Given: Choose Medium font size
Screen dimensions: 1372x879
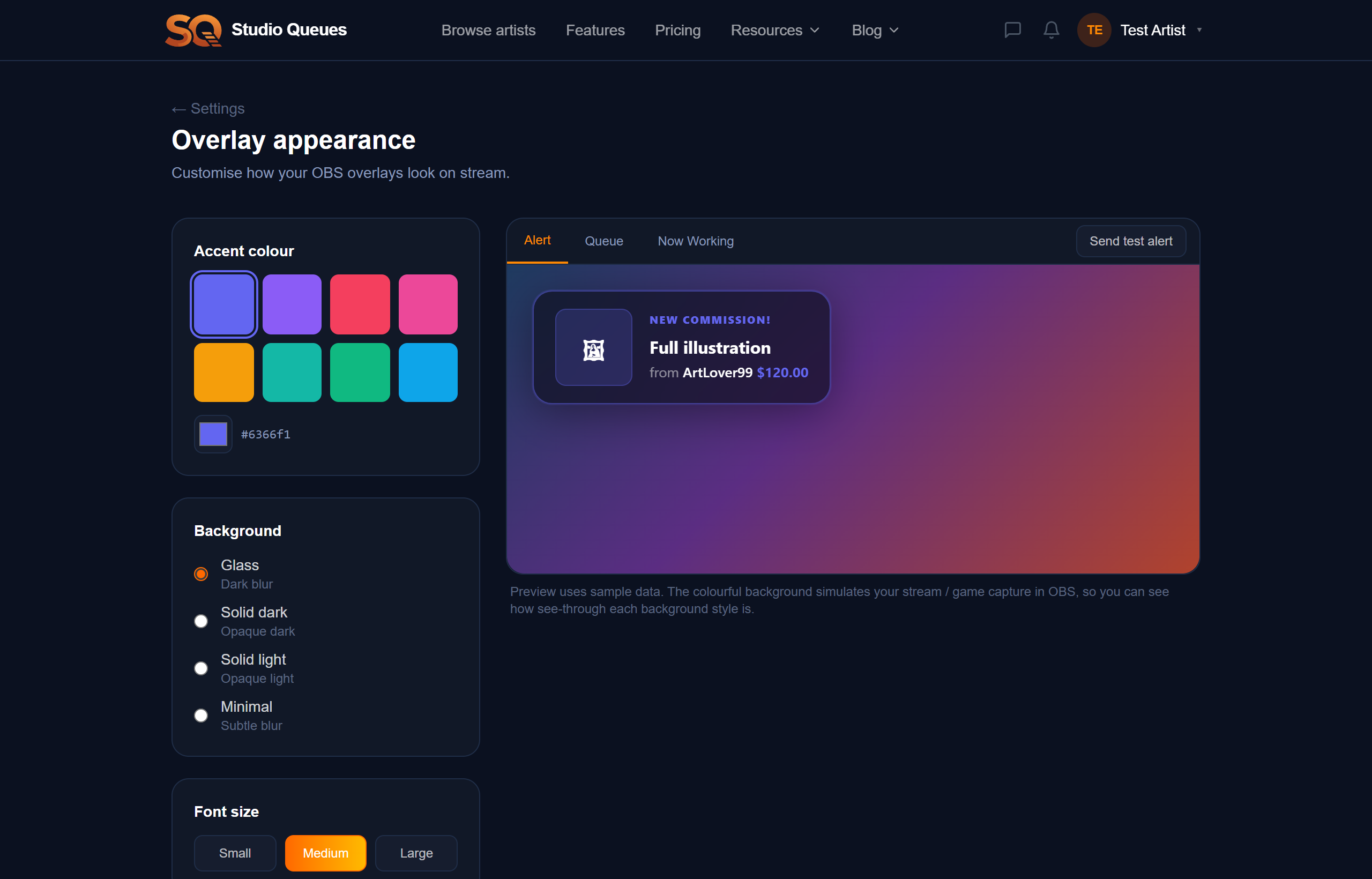Looking at the screenshot, I should pos(325,853).
